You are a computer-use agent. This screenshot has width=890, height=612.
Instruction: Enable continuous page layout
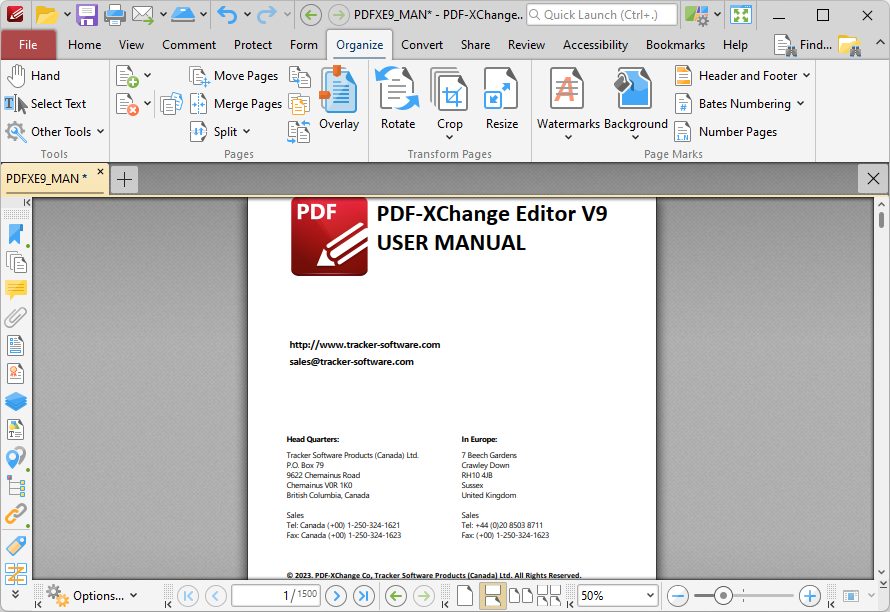click(492, 596)
